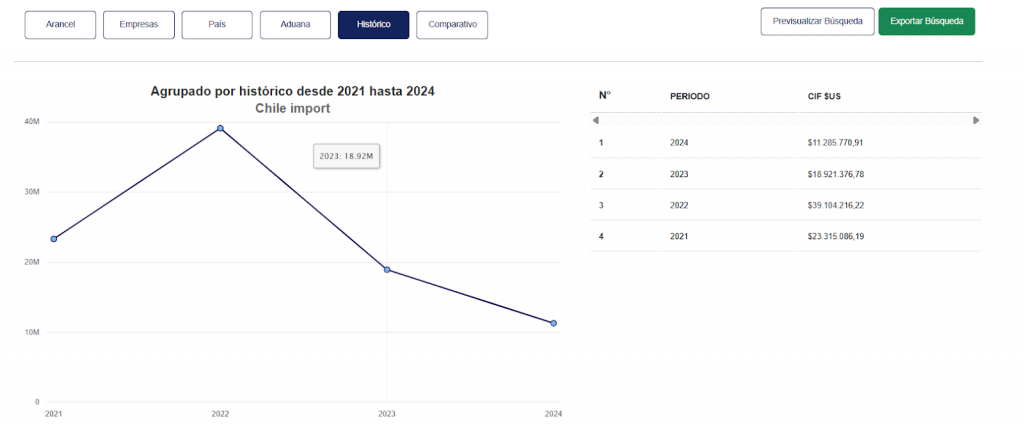
Task: Sort by the CIF $US column header
Action: (824, 97)
